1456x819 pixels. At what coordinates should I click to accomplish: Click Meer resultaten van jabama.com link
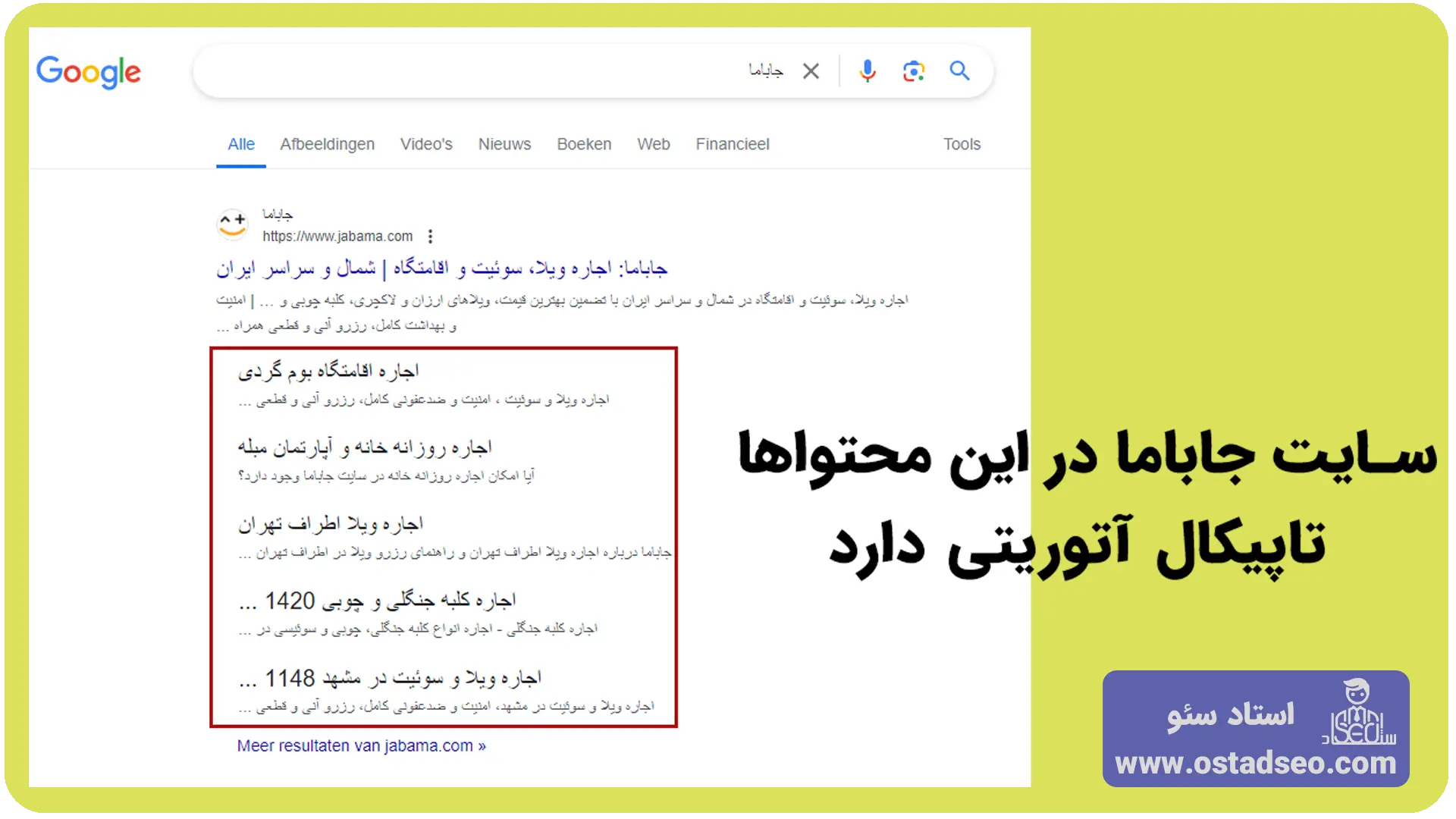(x=362, y=746)
